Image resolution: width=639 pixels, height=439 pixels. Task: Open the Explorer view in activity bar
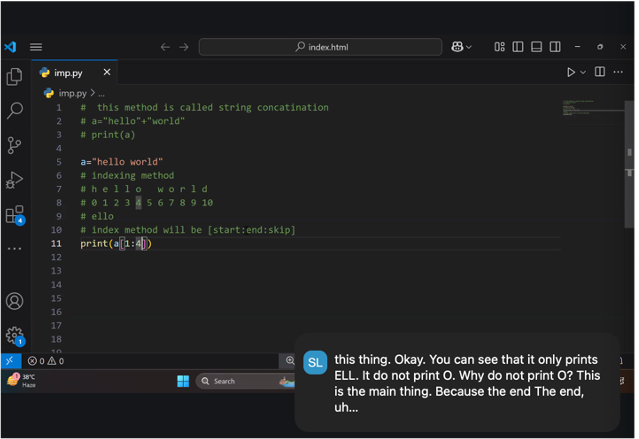(15, 77)
